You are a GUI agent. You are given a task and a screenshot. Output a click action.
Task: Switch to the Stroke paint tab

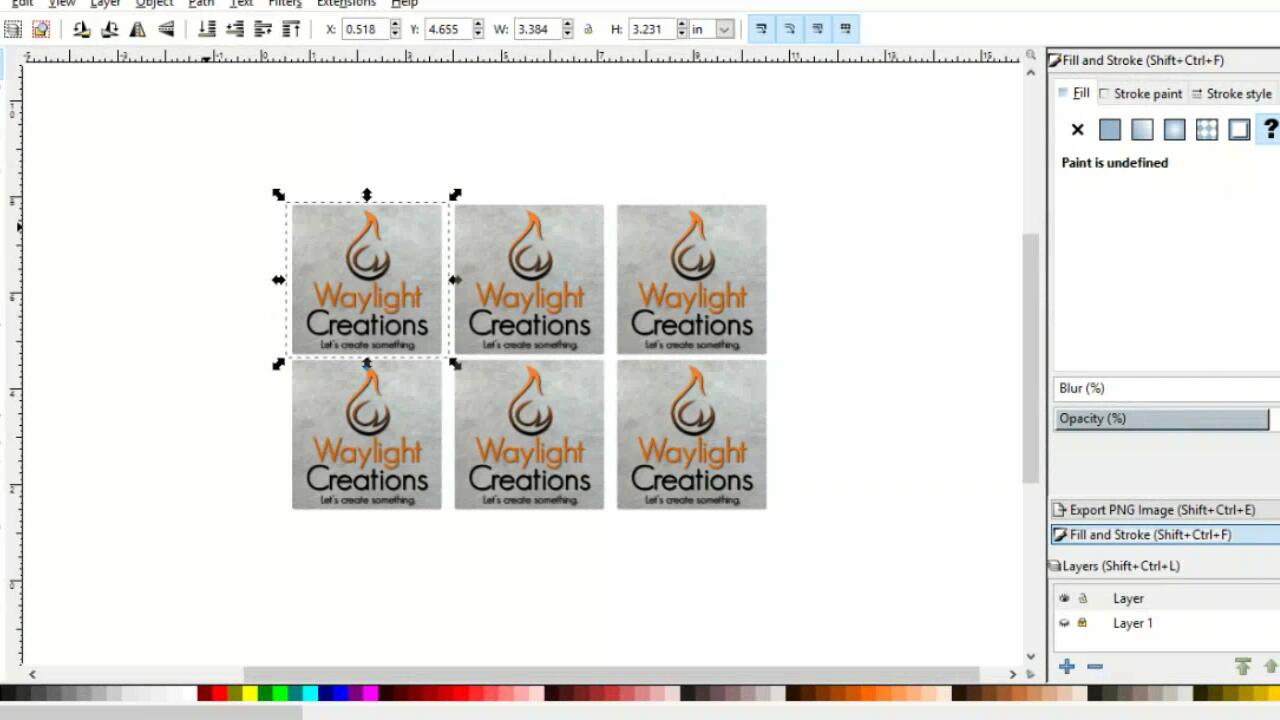[1141, 93]
